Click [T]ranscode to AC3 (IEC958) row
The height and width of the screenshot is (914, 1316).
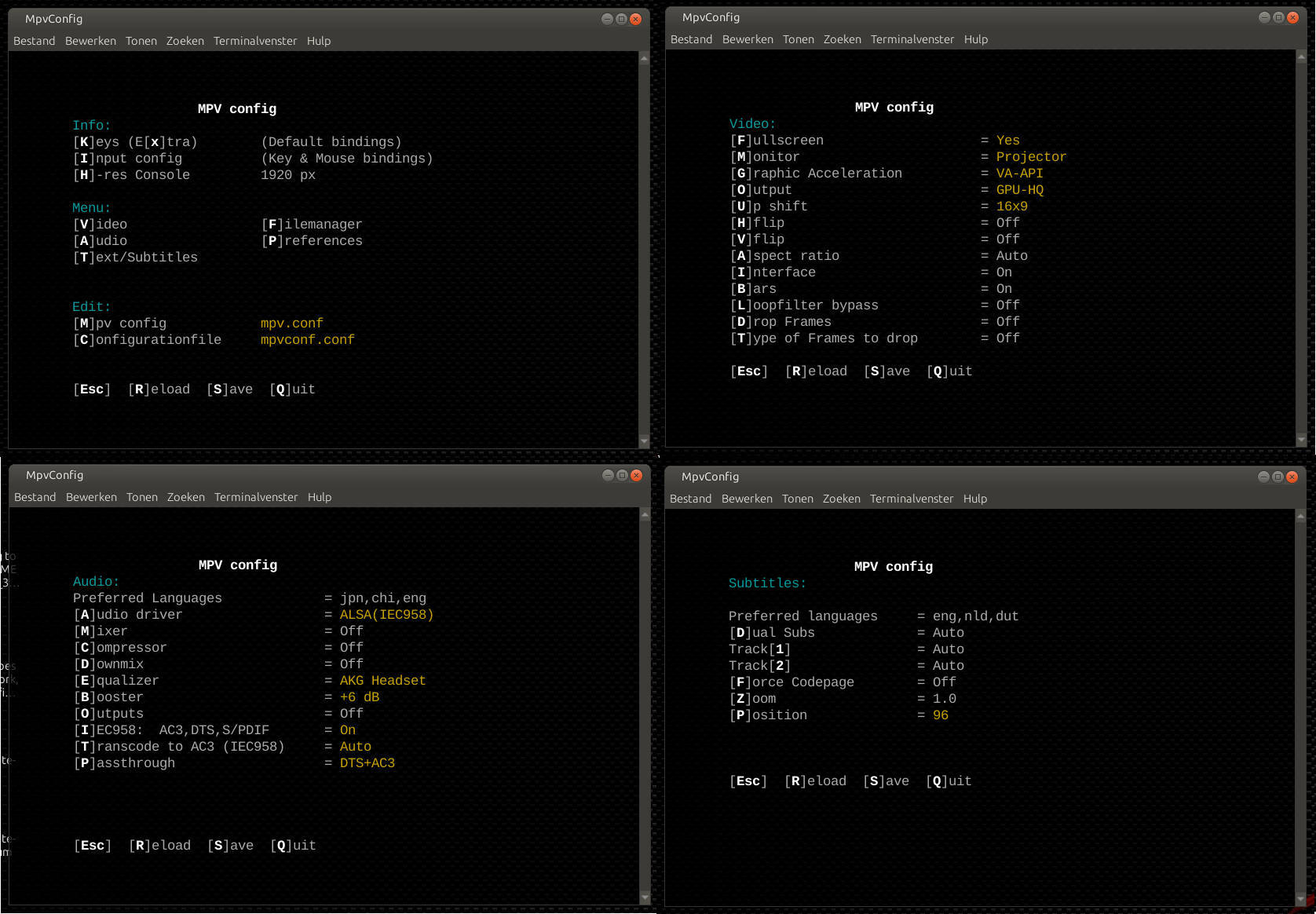click(222, 747)
